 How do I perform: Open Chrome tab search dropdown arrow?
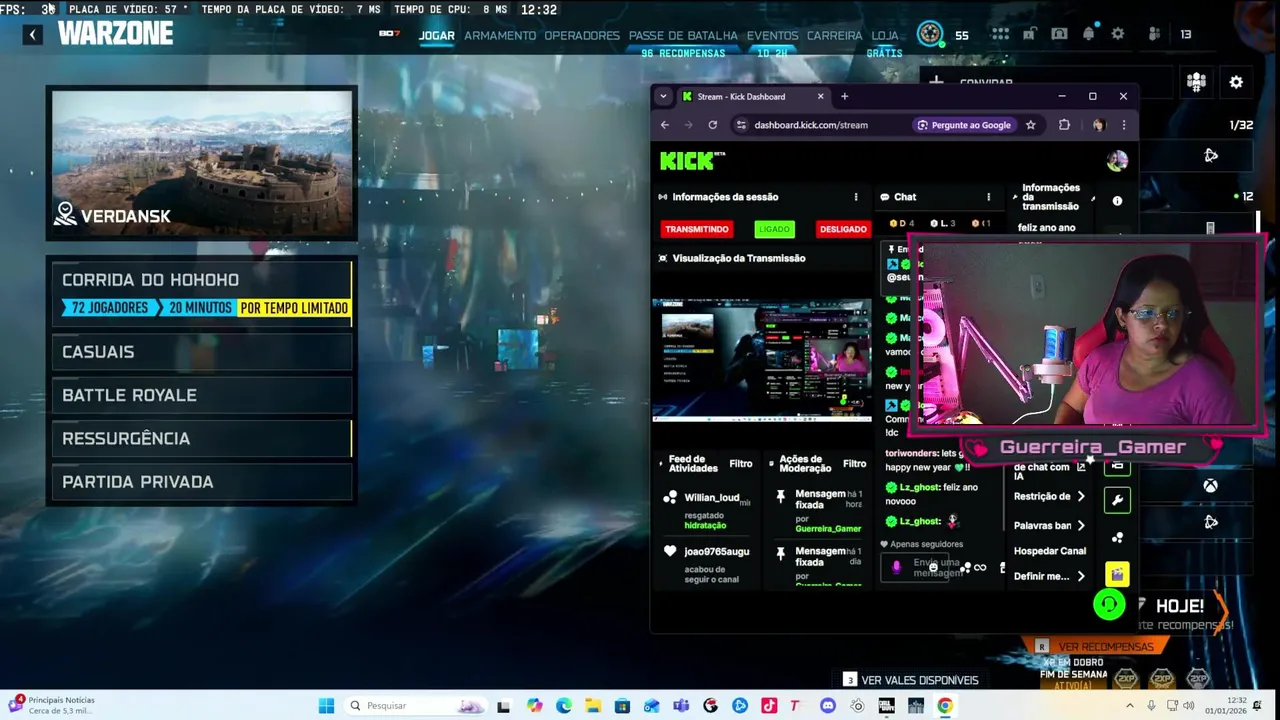662,96
